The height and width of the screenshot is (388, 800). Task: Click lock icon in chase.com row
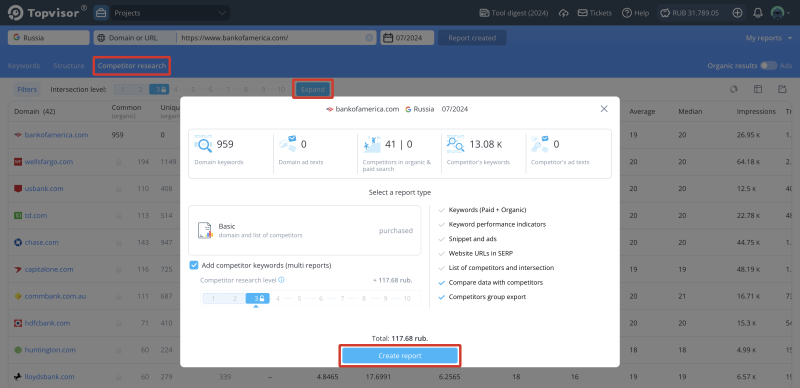click(x=118, y=242)
